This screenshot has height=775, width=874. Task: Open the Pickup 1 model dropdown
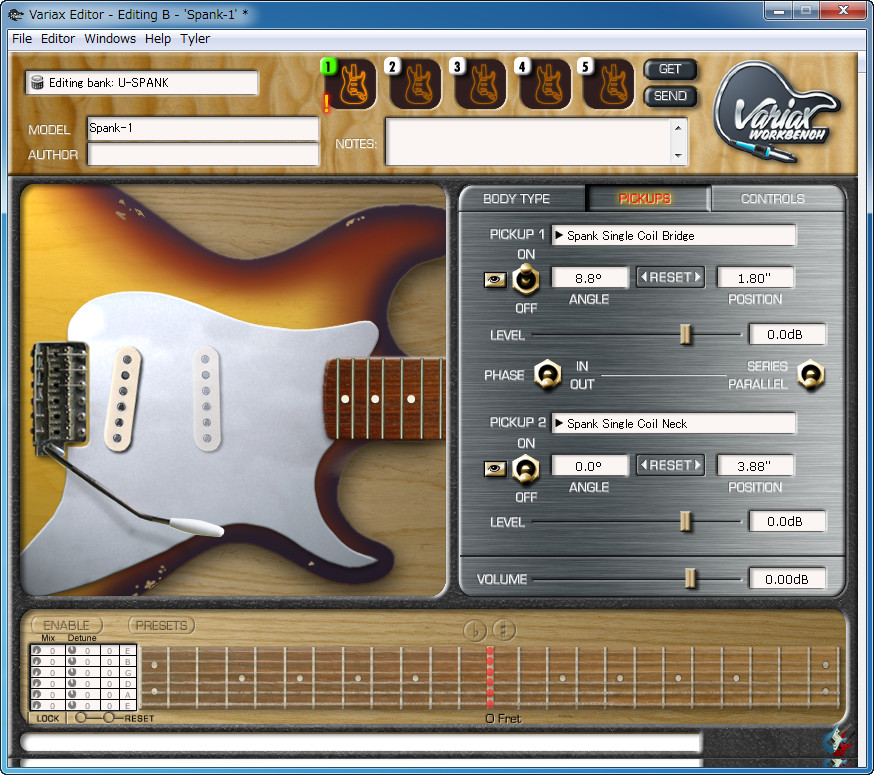(673, 235)
